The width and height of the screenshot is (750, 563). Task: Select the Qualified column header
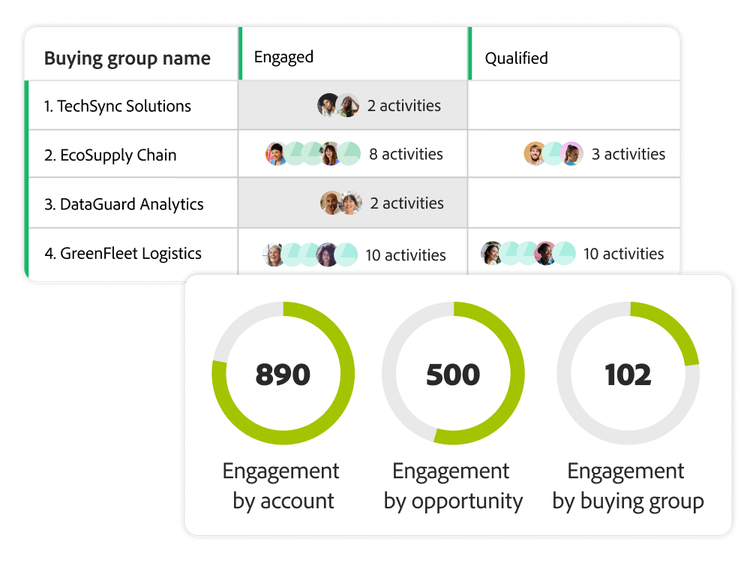516,58
